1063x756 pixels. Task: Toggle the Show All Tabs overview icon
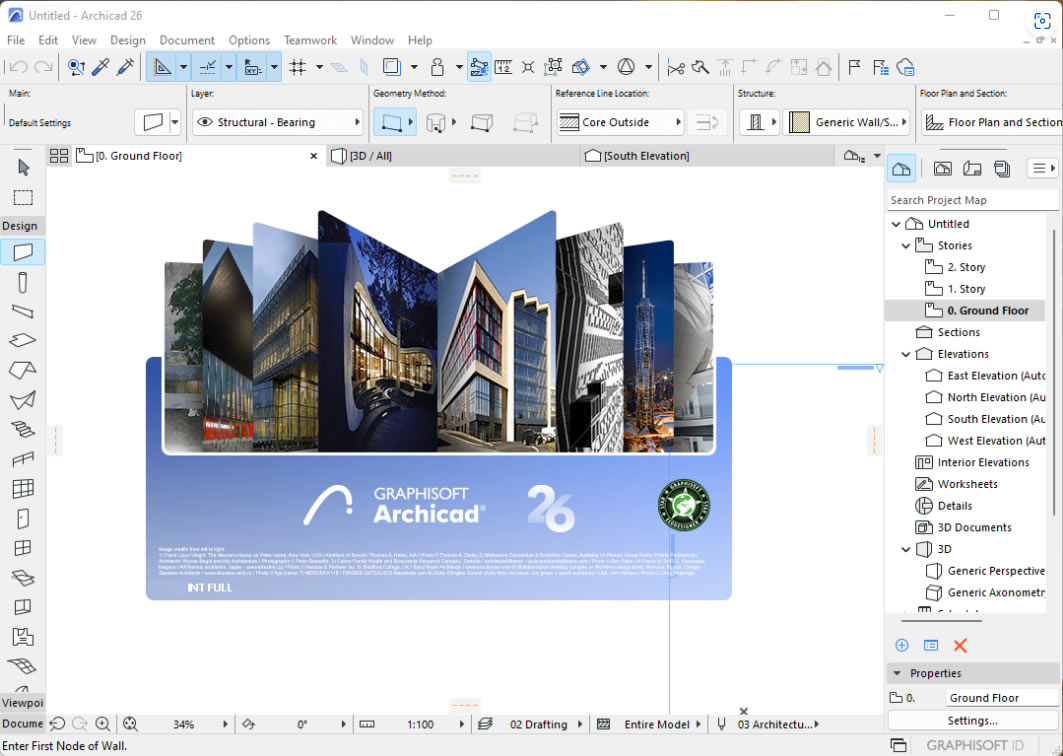(59, 156)
